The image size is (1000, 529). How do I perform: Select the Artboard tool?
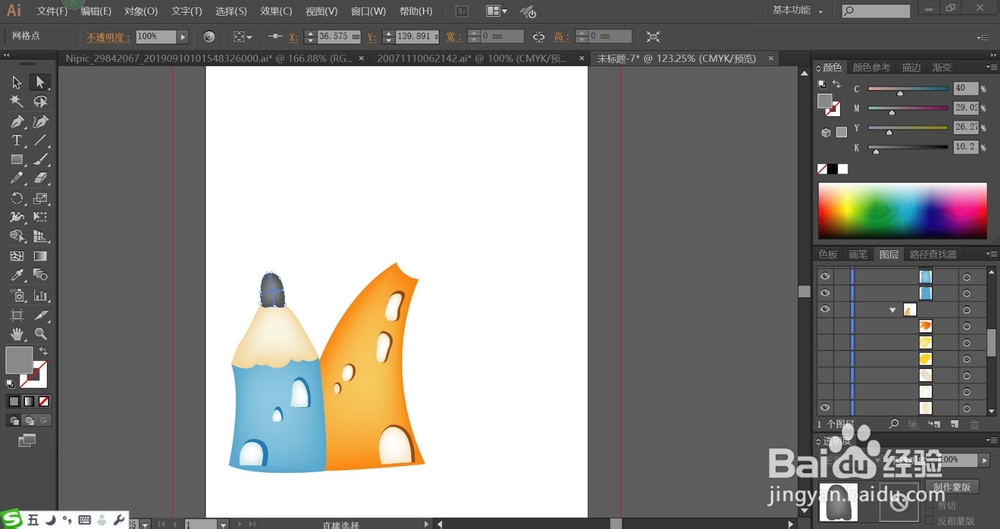[17, 315]
